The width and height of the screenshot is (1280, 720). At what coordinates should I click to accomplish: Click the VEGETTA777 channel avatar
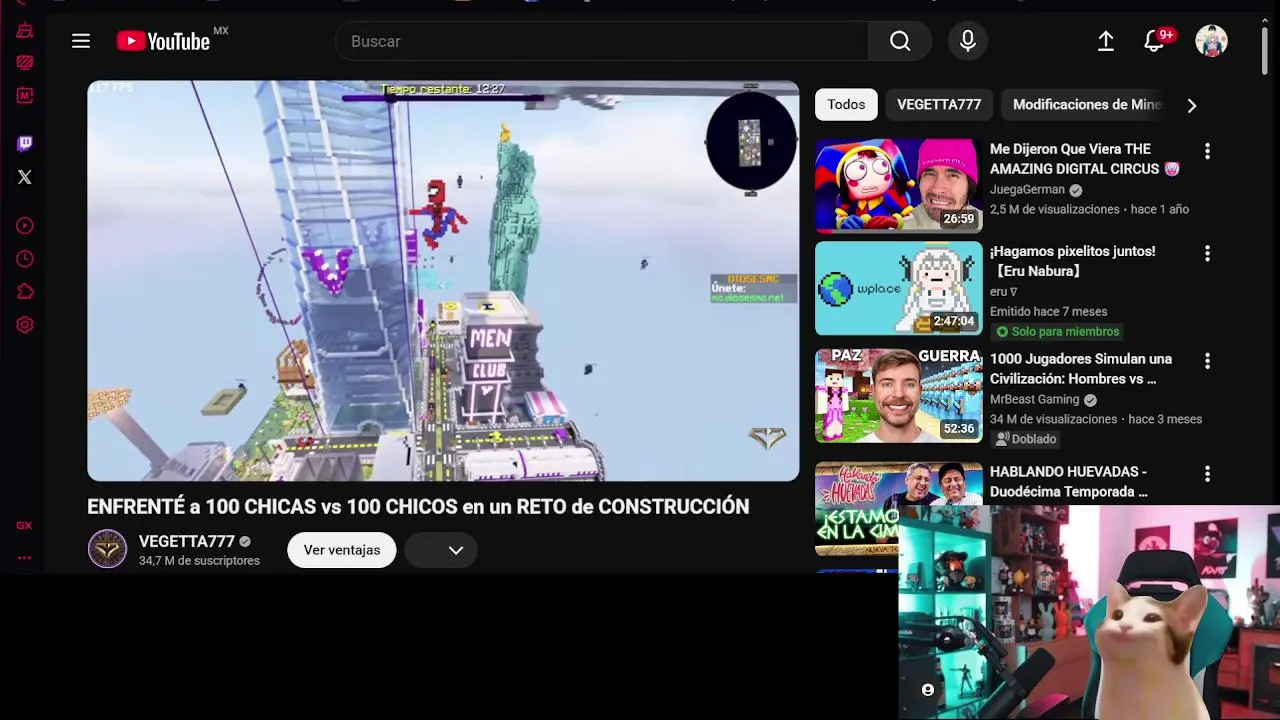point(107,549)
